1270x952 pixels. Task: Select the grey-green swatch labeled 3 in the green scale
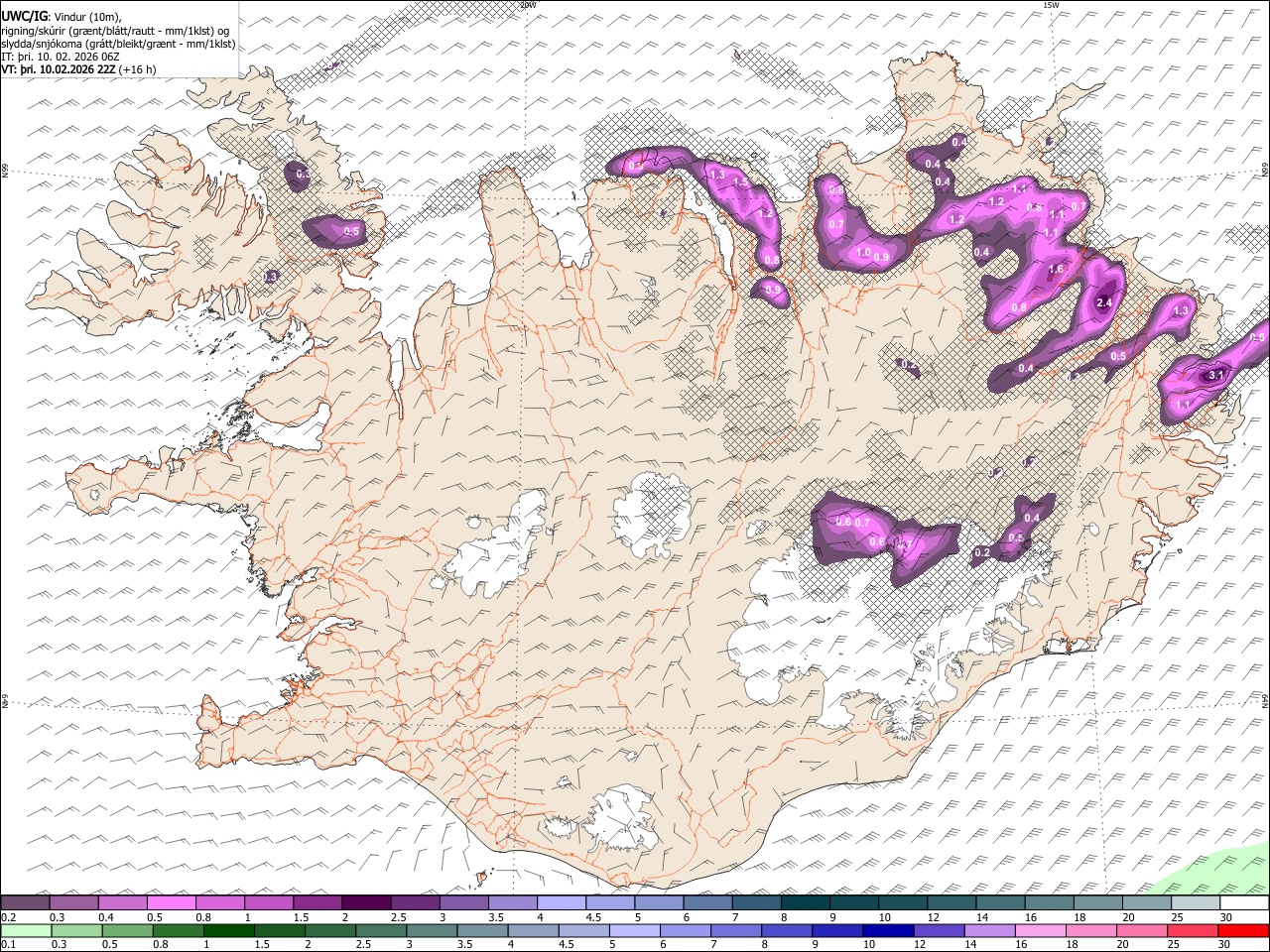(433, 930)
